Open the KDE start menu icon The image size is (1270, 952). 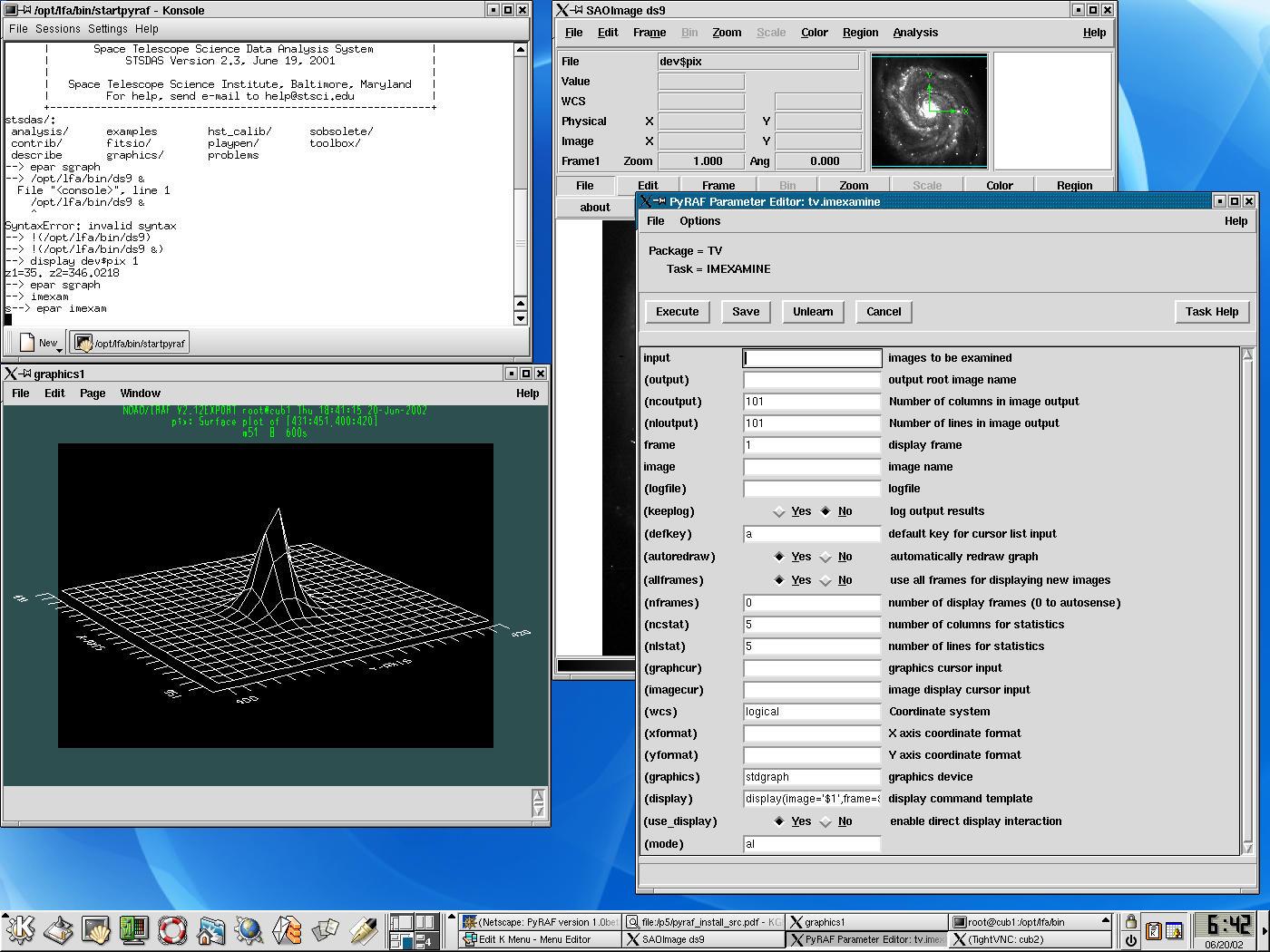(20, 930)
